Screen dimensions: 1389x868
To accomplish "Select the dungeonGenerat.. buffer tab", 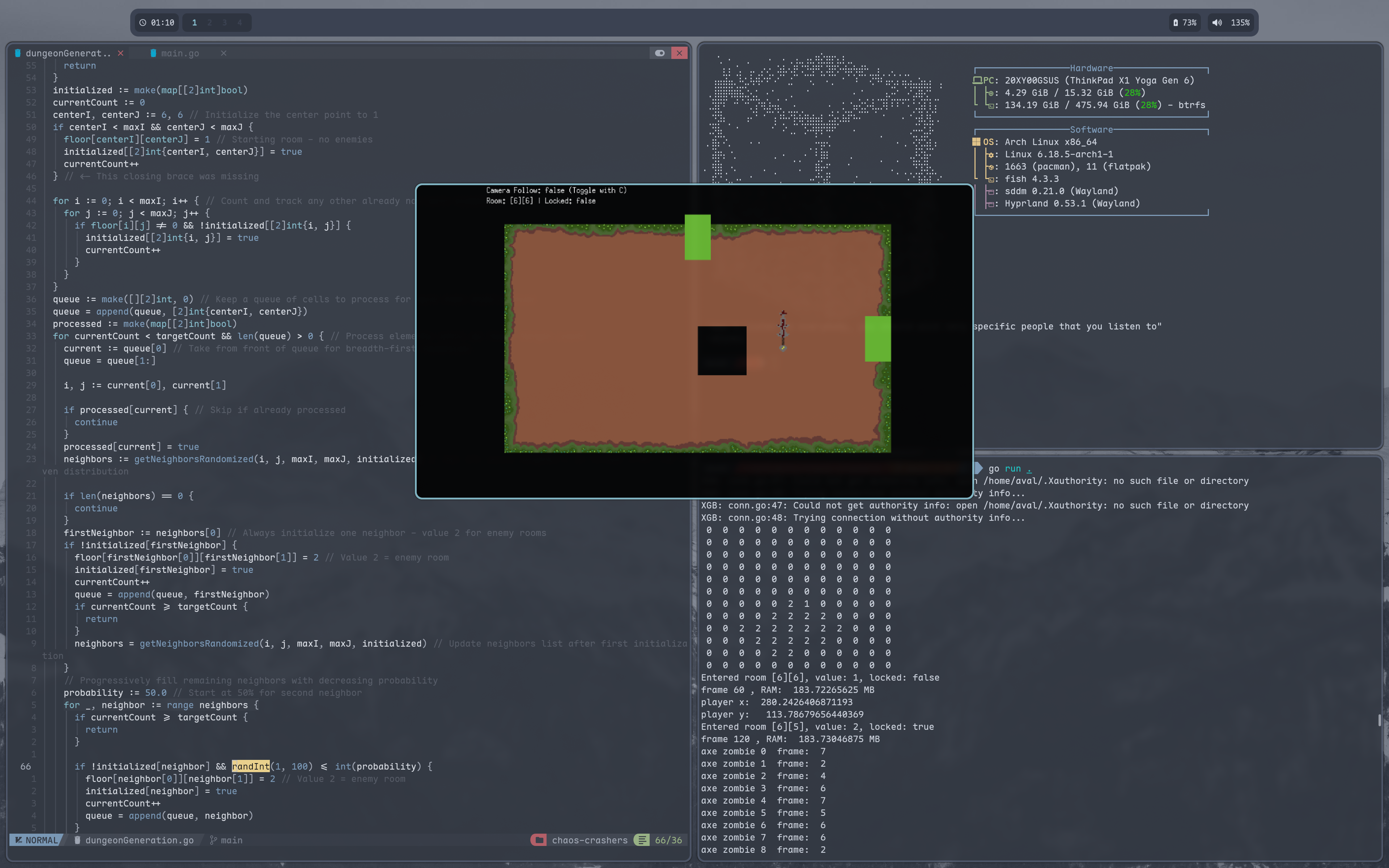I will (x=68, y=53).
